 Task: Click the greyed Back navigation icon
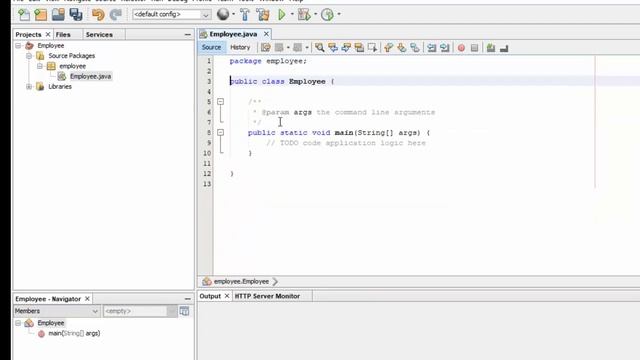279,48
